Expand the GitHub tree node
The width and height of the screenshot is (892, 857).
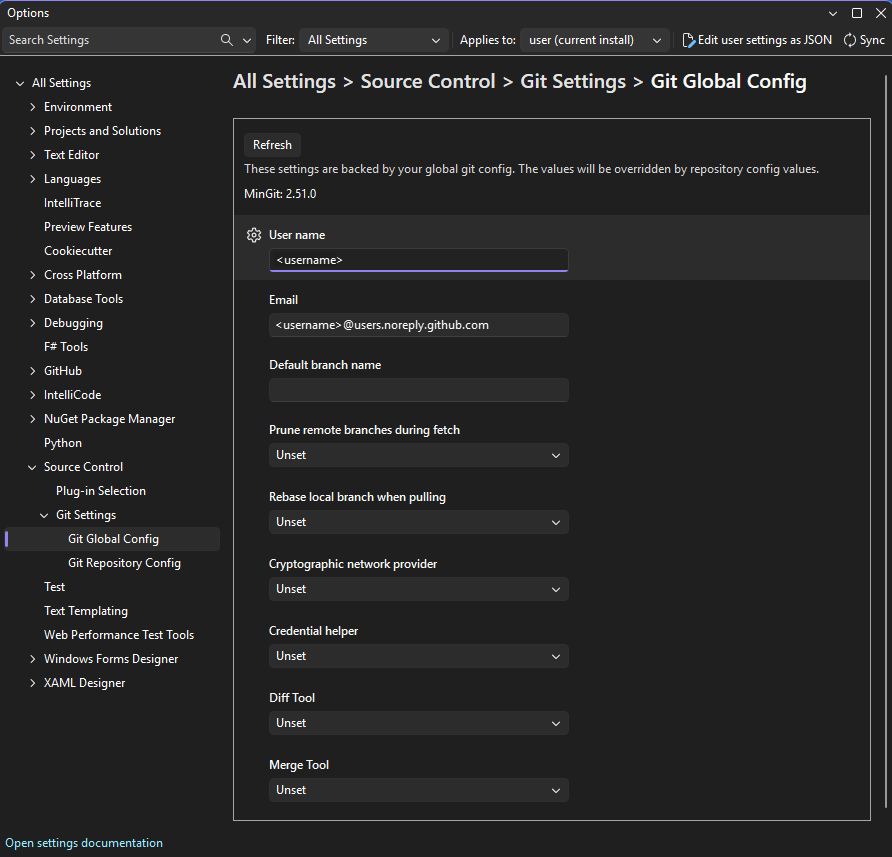pyautogui.click(x=33, y=370)
